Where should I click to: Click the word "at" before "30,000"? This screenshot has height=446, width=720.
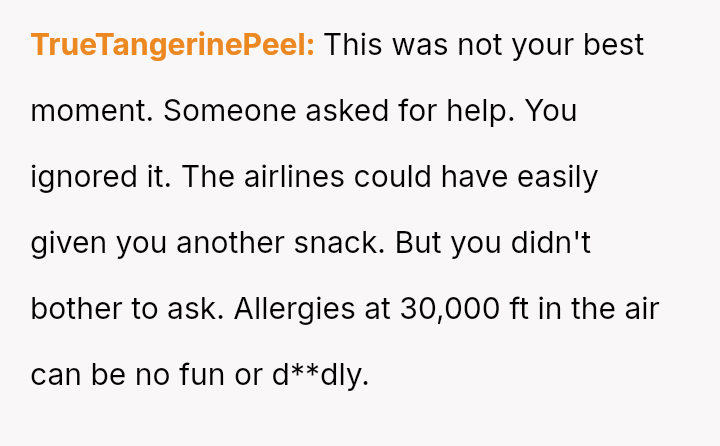[x=377, y=308]
